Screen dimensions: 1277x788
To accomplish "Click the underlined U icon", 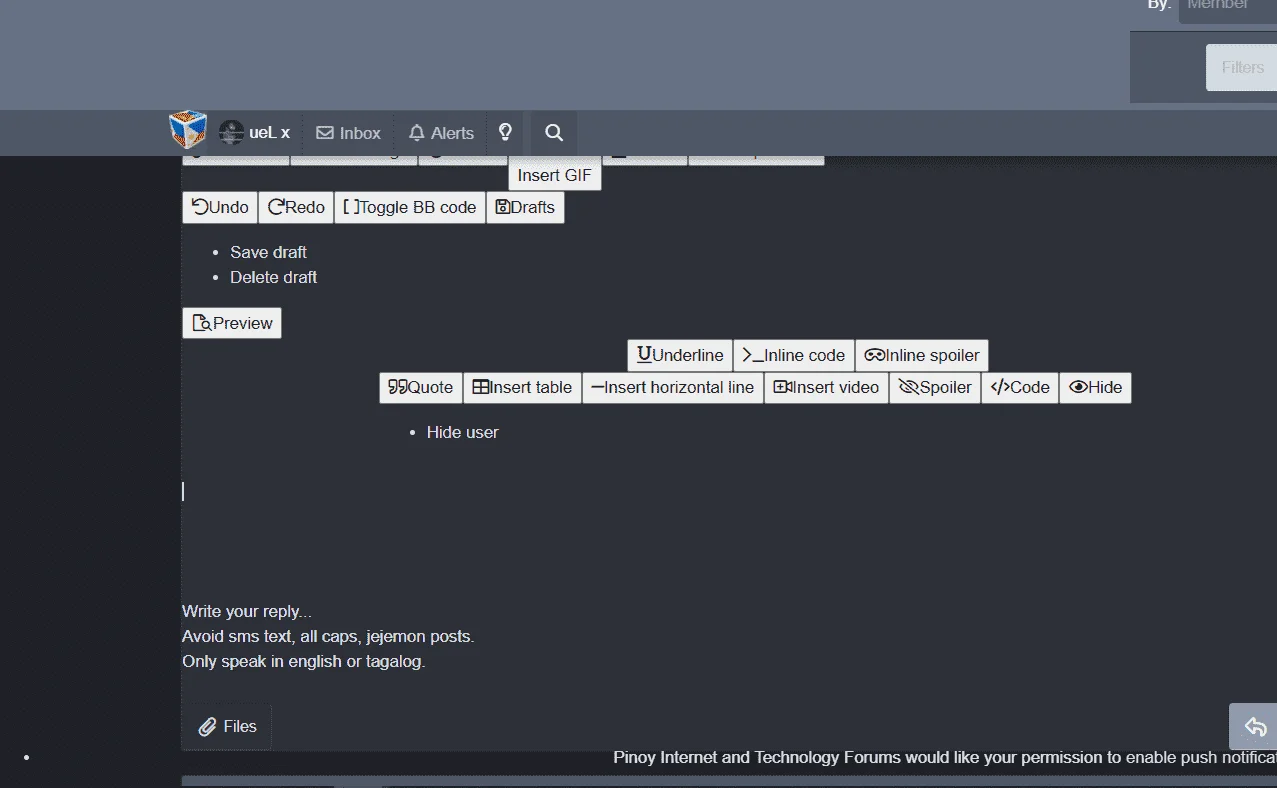I will [x=644, y=355].
